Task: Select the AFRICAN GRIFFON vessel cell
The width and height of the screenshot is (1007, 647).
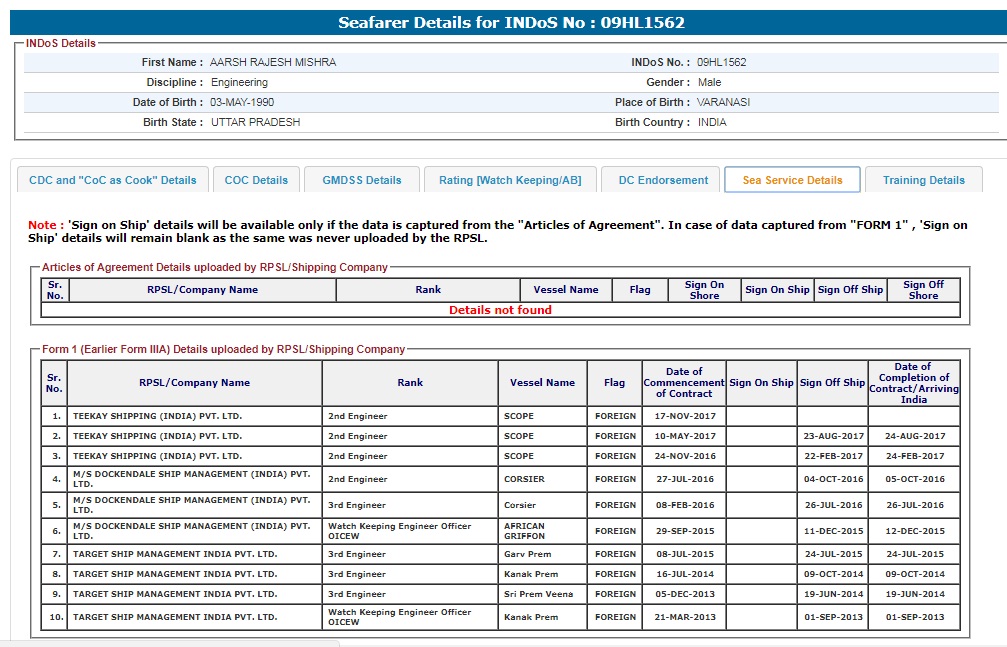Action: coord(525,530)
